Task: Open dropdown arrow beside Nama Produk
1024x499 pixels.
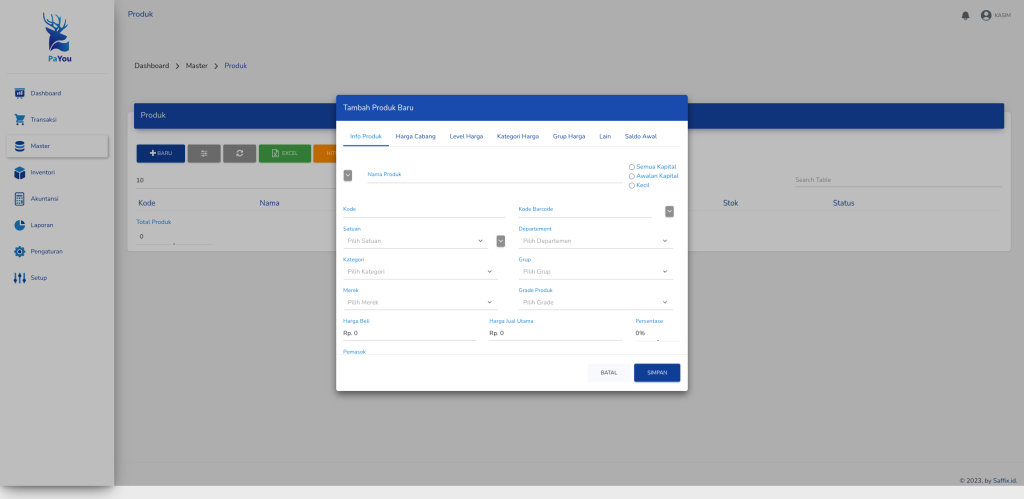Action: 347,175
